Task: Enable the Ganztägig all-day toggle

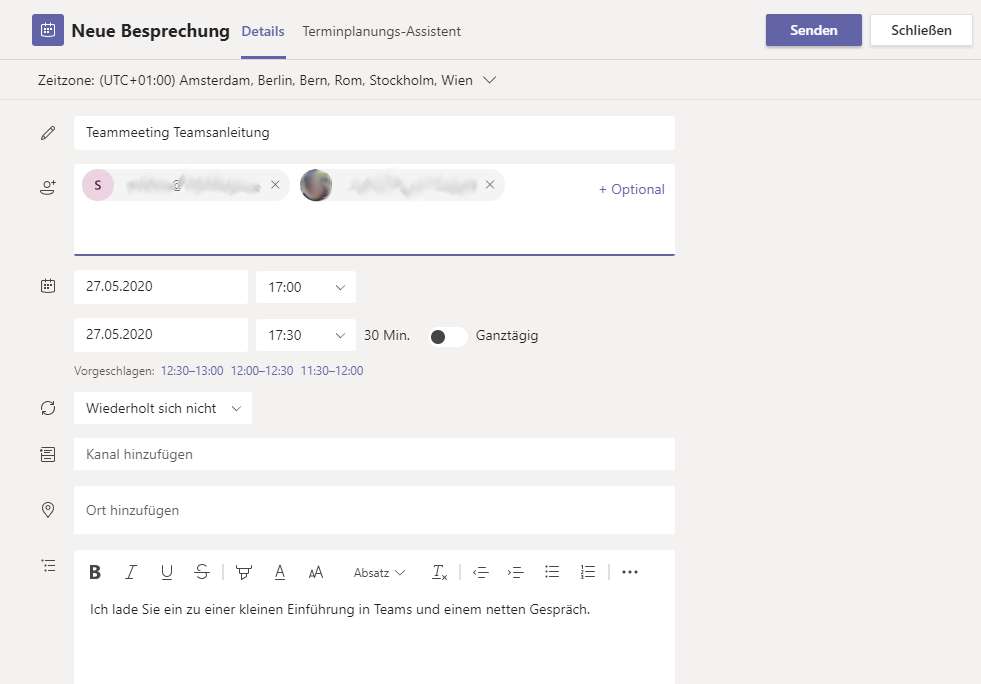Action: tap(447, 336)
